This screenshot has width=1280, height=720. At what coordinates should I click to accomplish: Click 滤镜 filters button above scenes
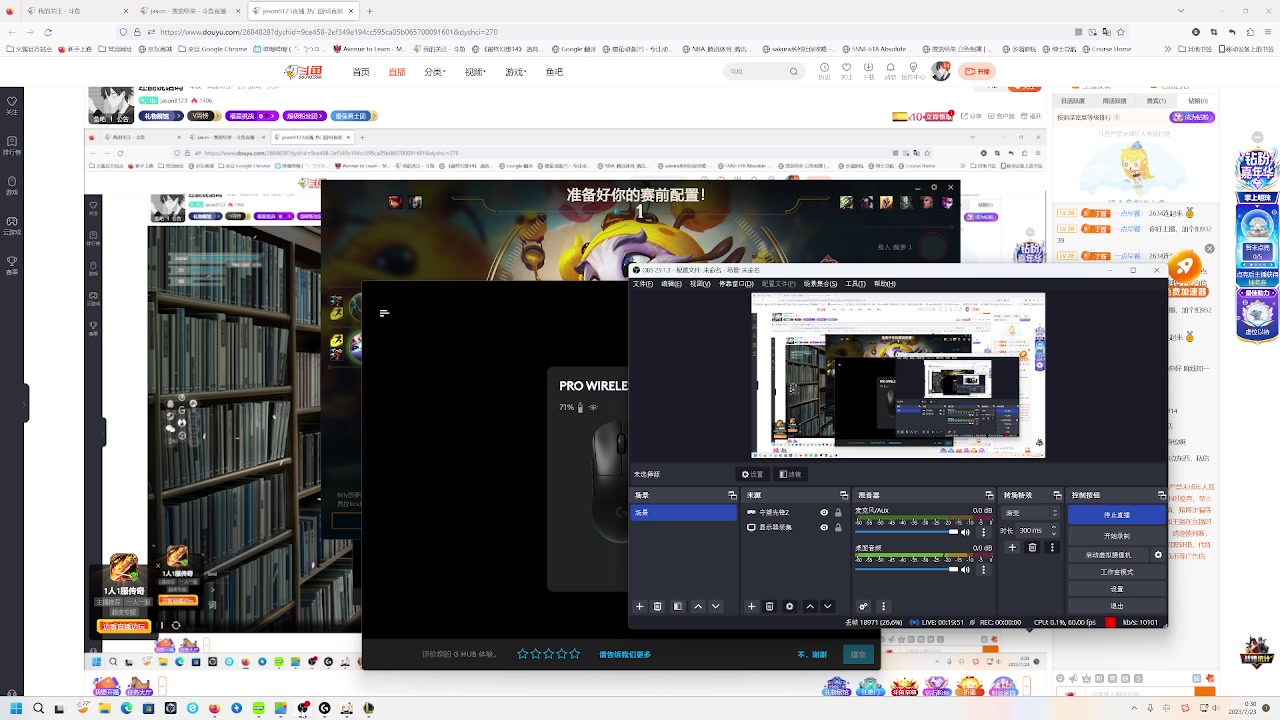[x=790, y=474]
